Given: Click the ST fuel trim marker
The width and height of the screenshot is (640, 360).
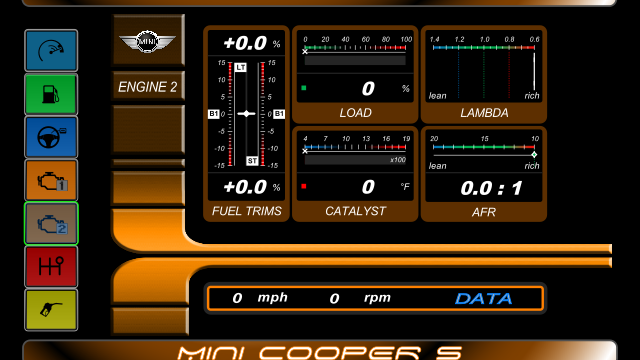Looking at the screenshot, I should 252,161.
